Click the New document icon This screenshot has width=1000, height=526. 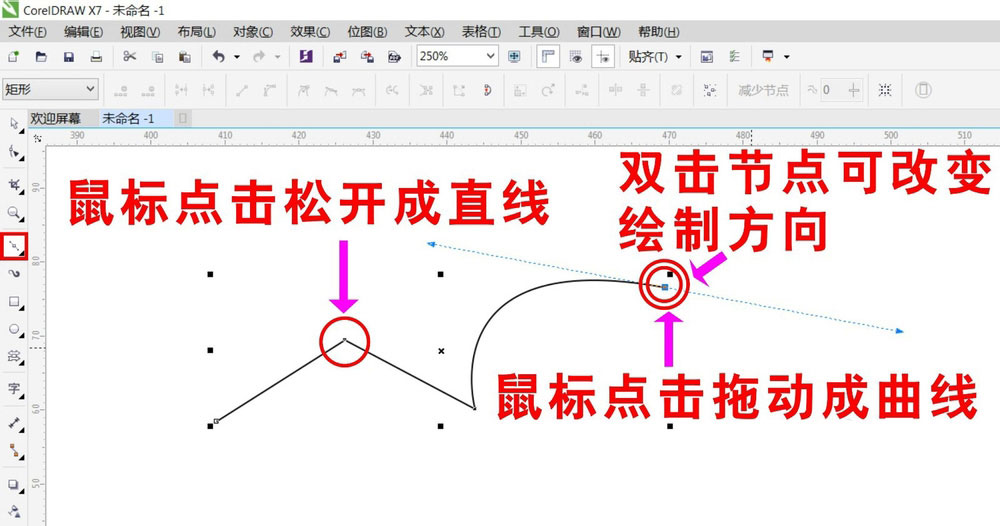point(13,57)
